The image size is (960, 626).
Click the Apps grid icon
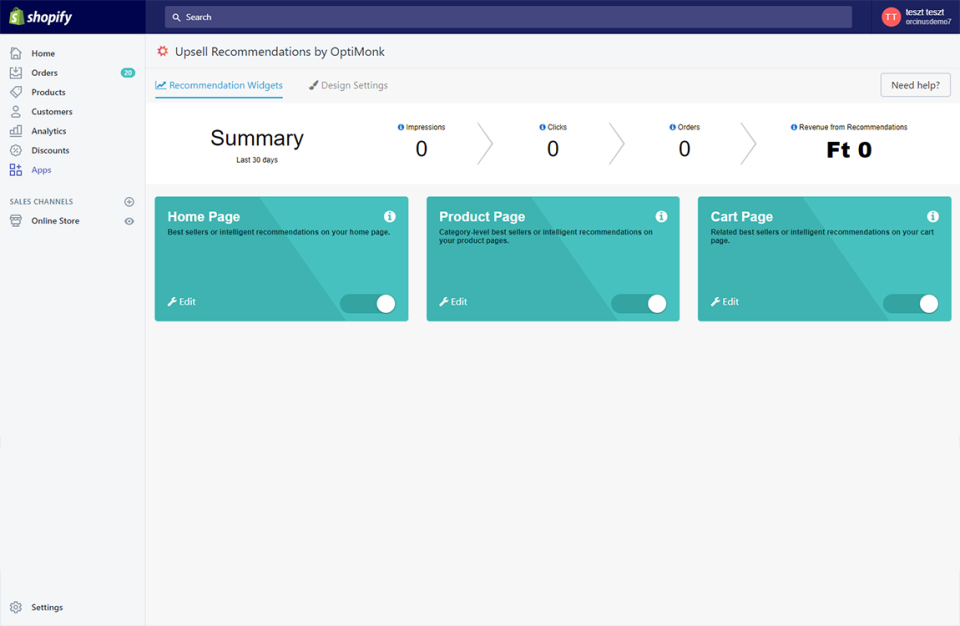point(16,170)
